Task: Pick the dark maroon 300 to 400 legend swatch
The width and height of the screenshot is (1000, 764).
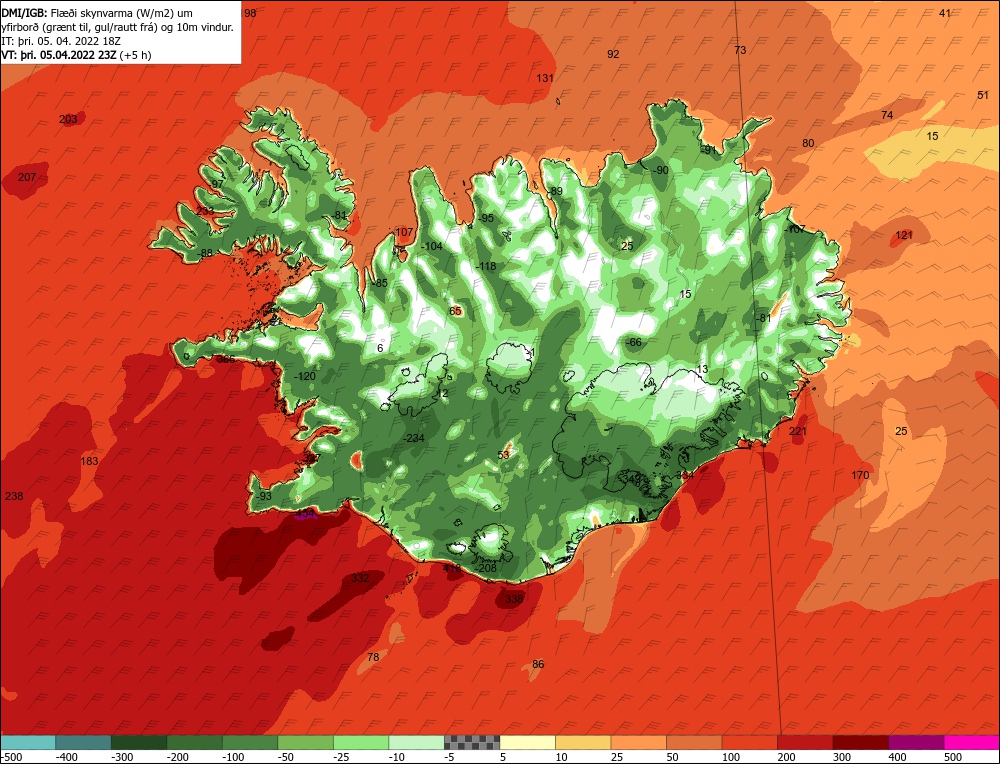Action: [861, 742]
